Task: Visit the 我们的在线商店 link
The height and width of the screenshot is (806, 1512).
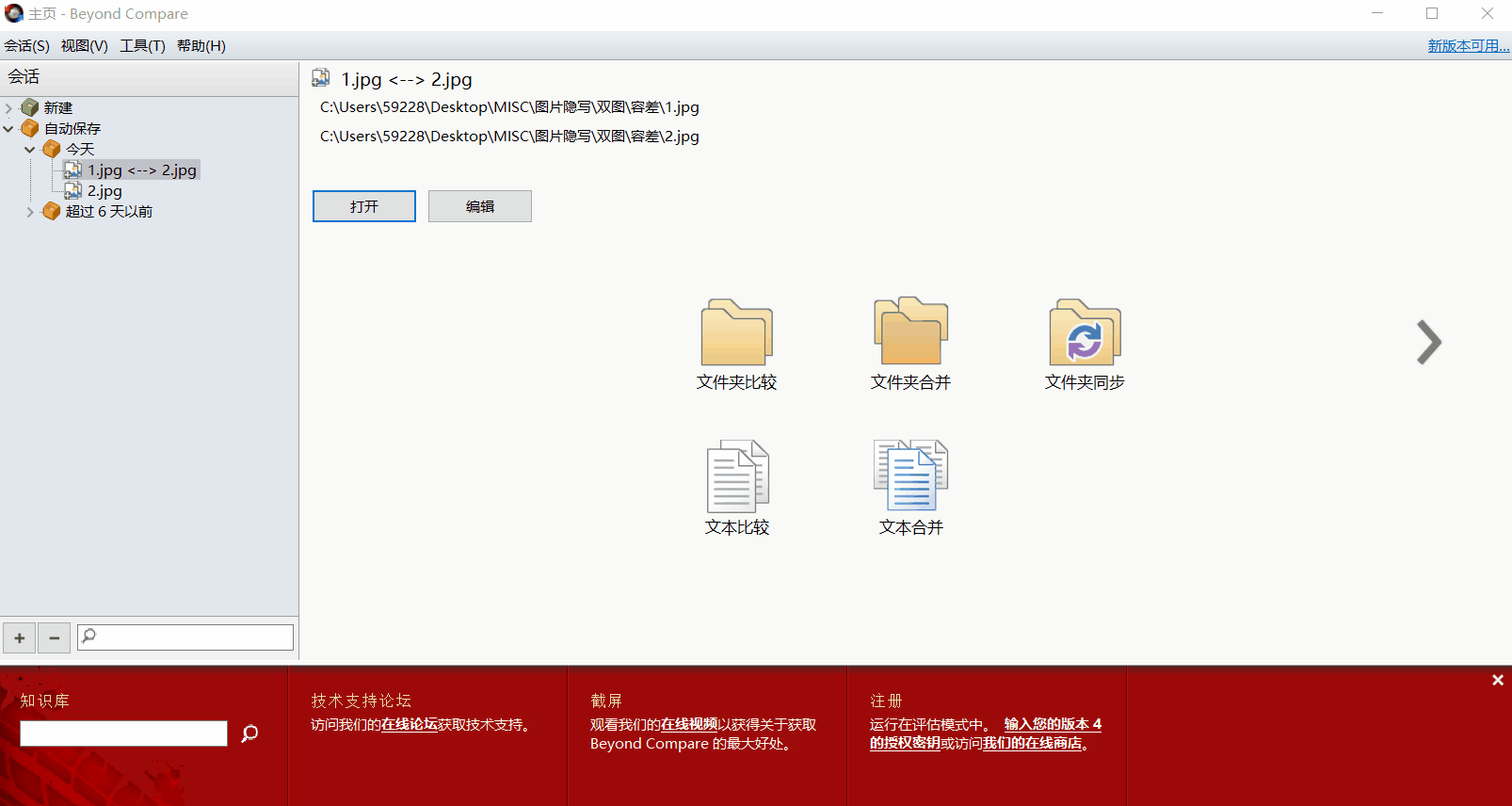Action: [1032, 744]
